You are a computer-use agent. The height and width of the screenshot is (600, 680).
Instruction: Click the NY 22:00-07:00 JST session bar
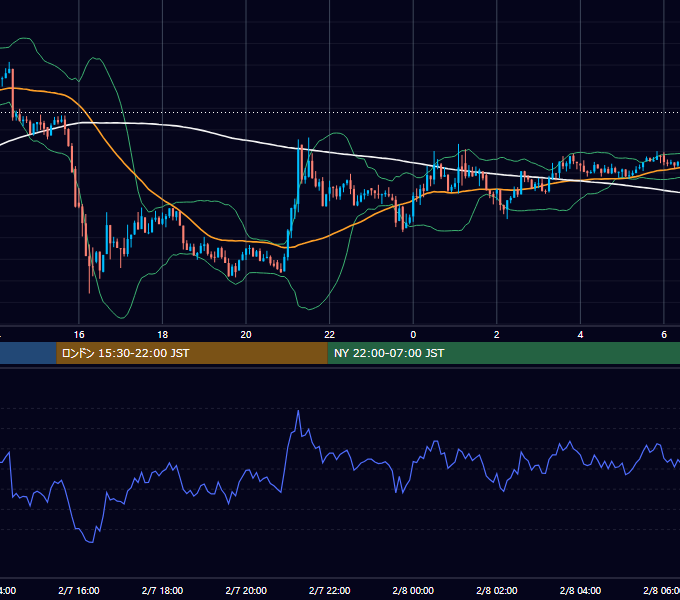pos(503,353)
